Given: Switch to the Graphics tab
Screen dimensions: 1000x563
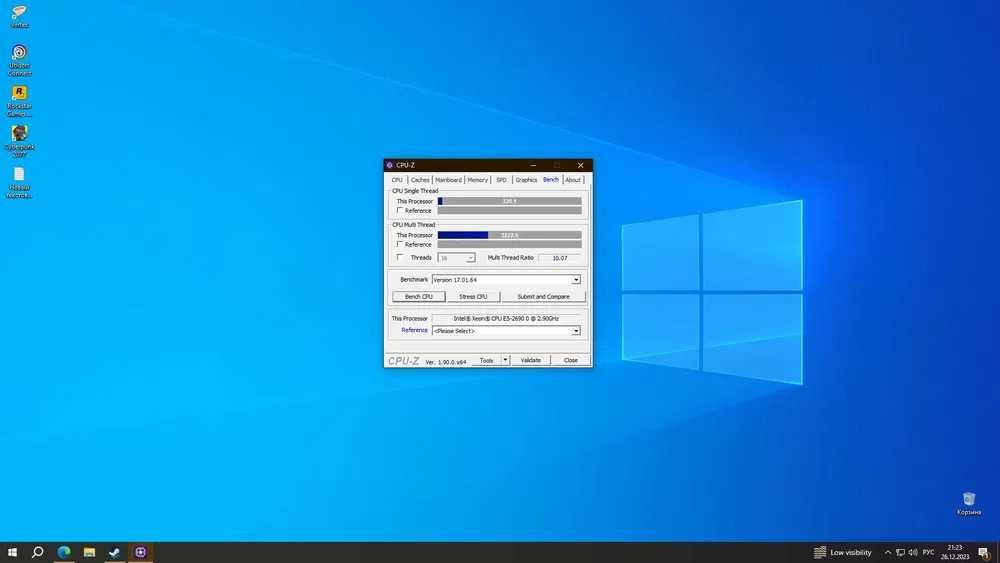Looking at the screenshot, I should (x=526, y=180).
